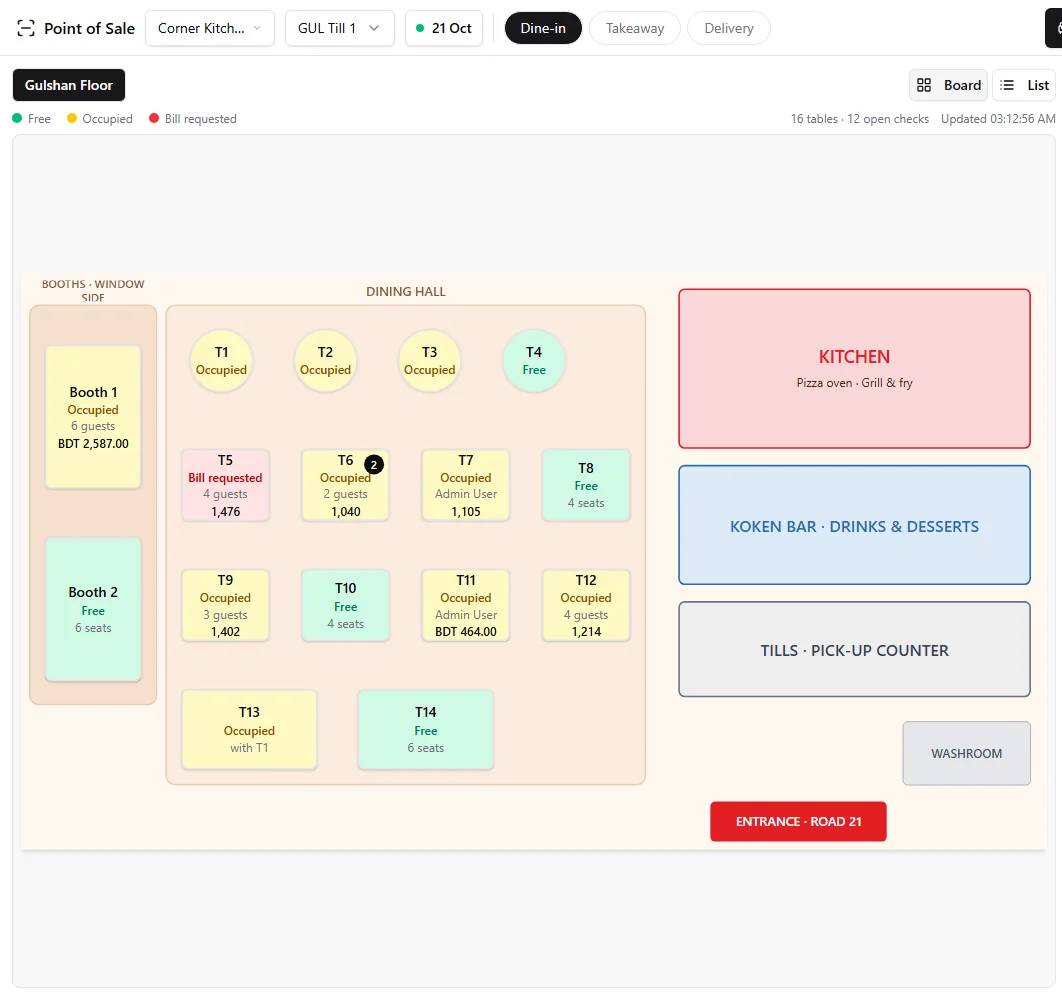Open the 21 Oct business date selector
This screenshot has width=1062, height=1000.
pyautogui.click(x=444, y=28)
